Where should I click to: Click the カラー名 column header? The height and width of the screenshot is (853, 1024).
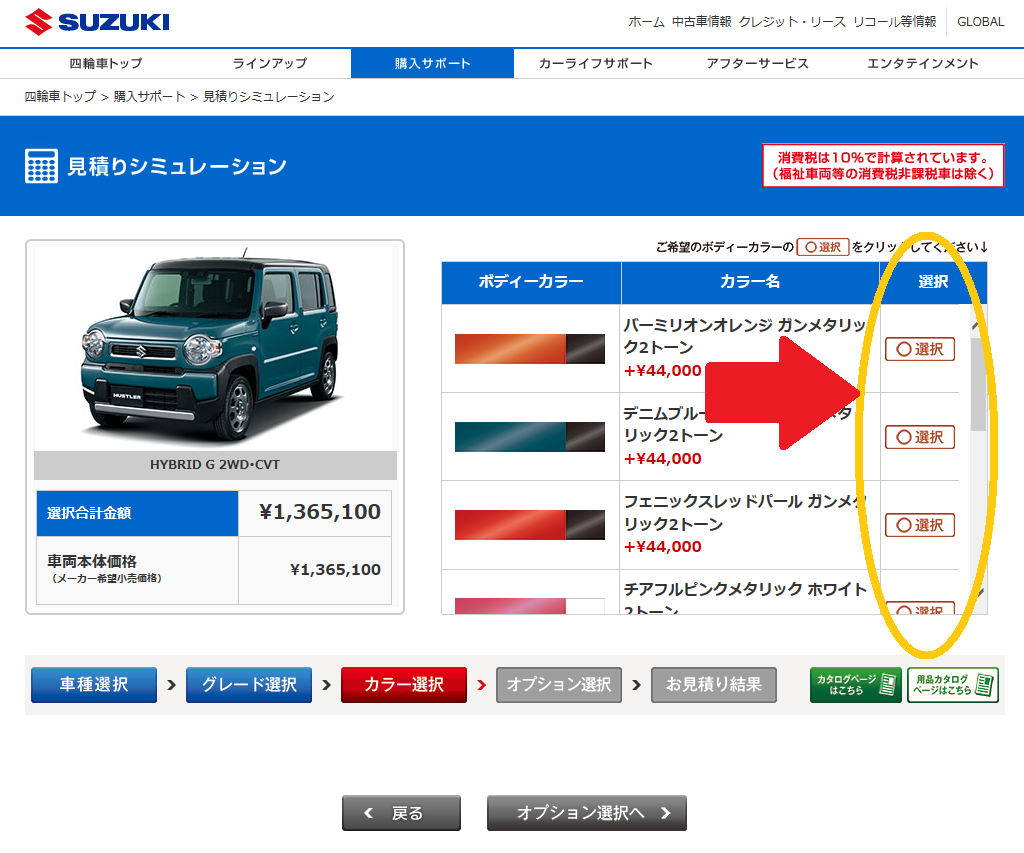point(750,282)
